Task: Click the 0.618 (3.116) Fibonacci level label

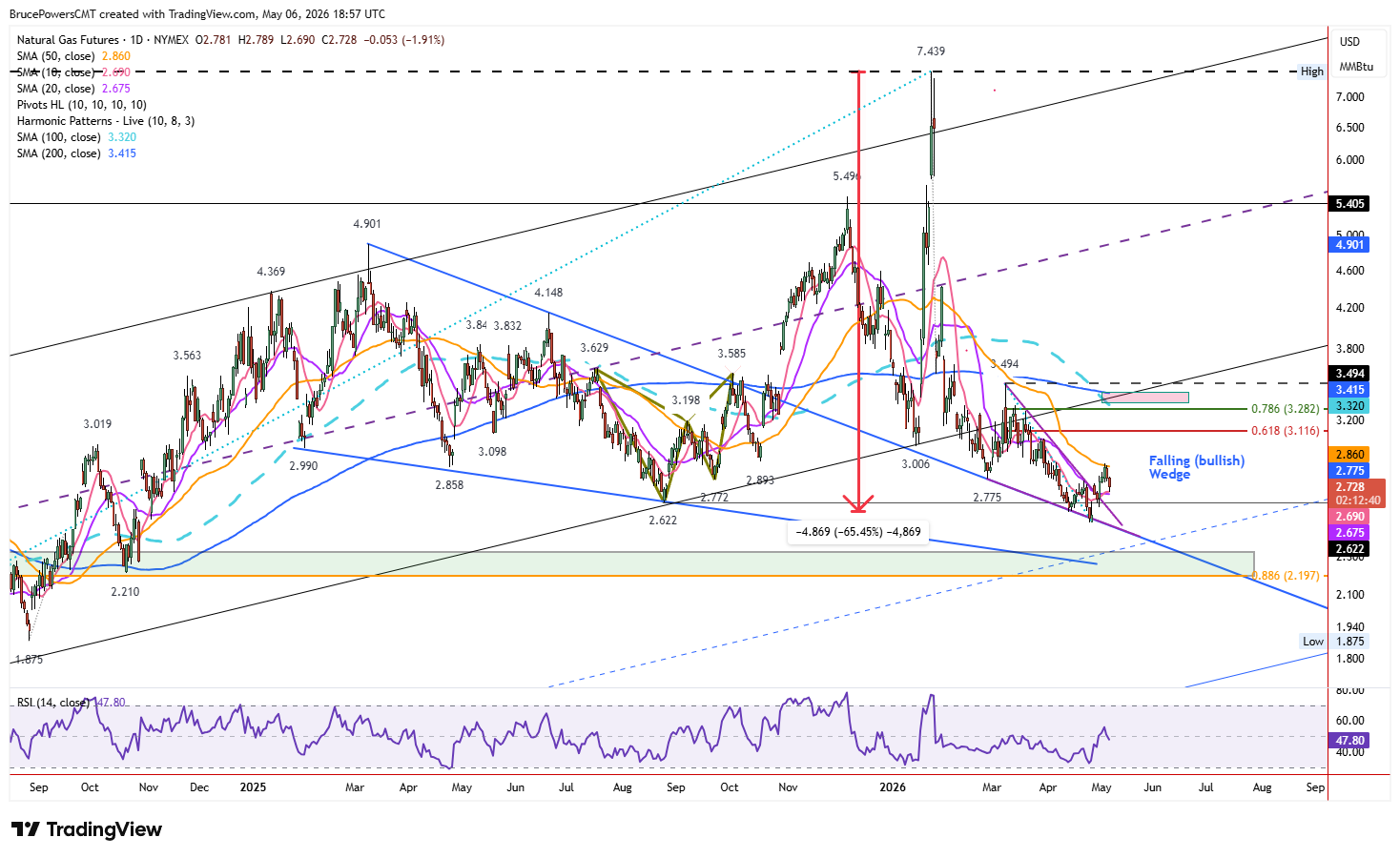Action: 1286,431
